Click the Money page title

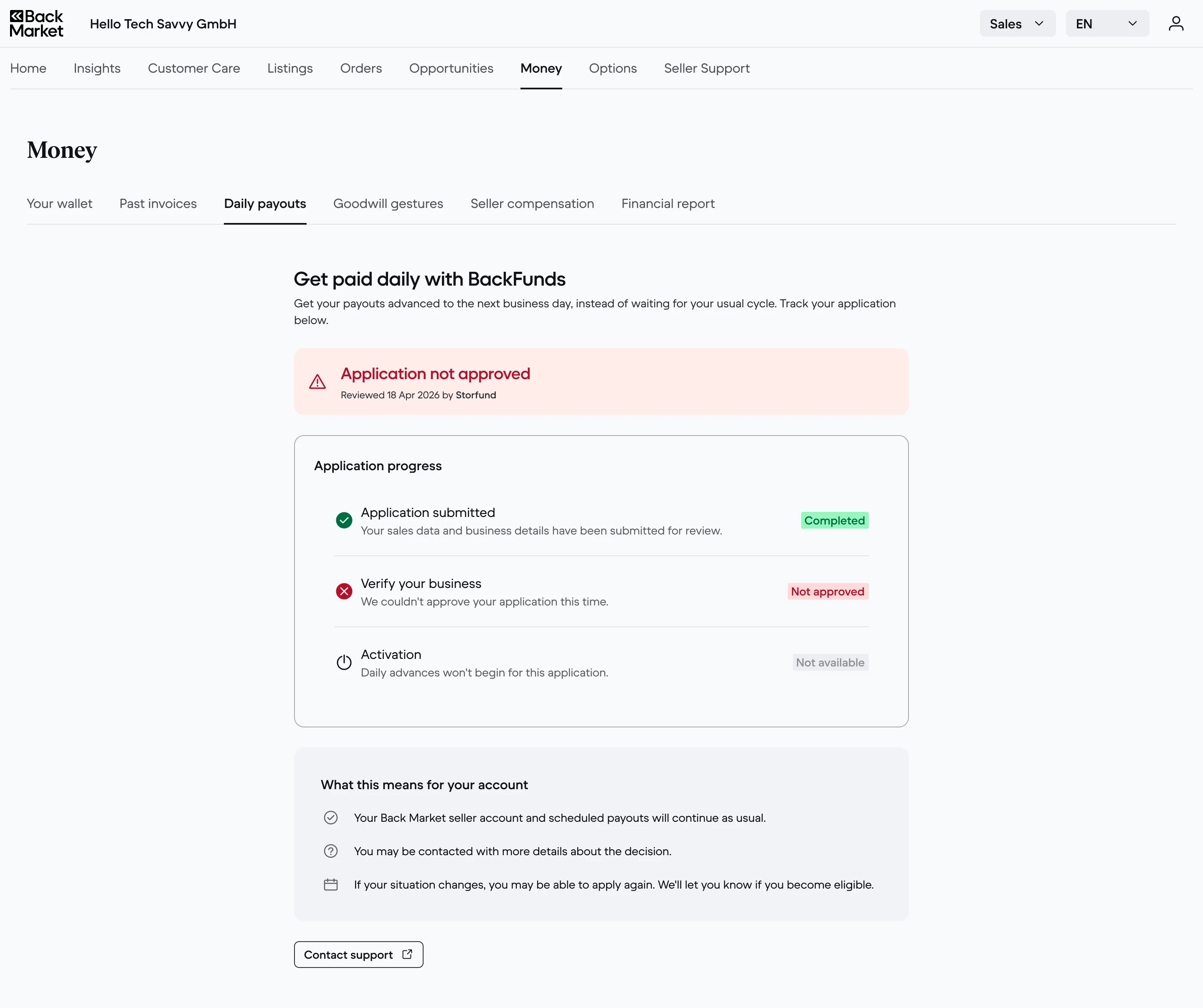point(62,150)
